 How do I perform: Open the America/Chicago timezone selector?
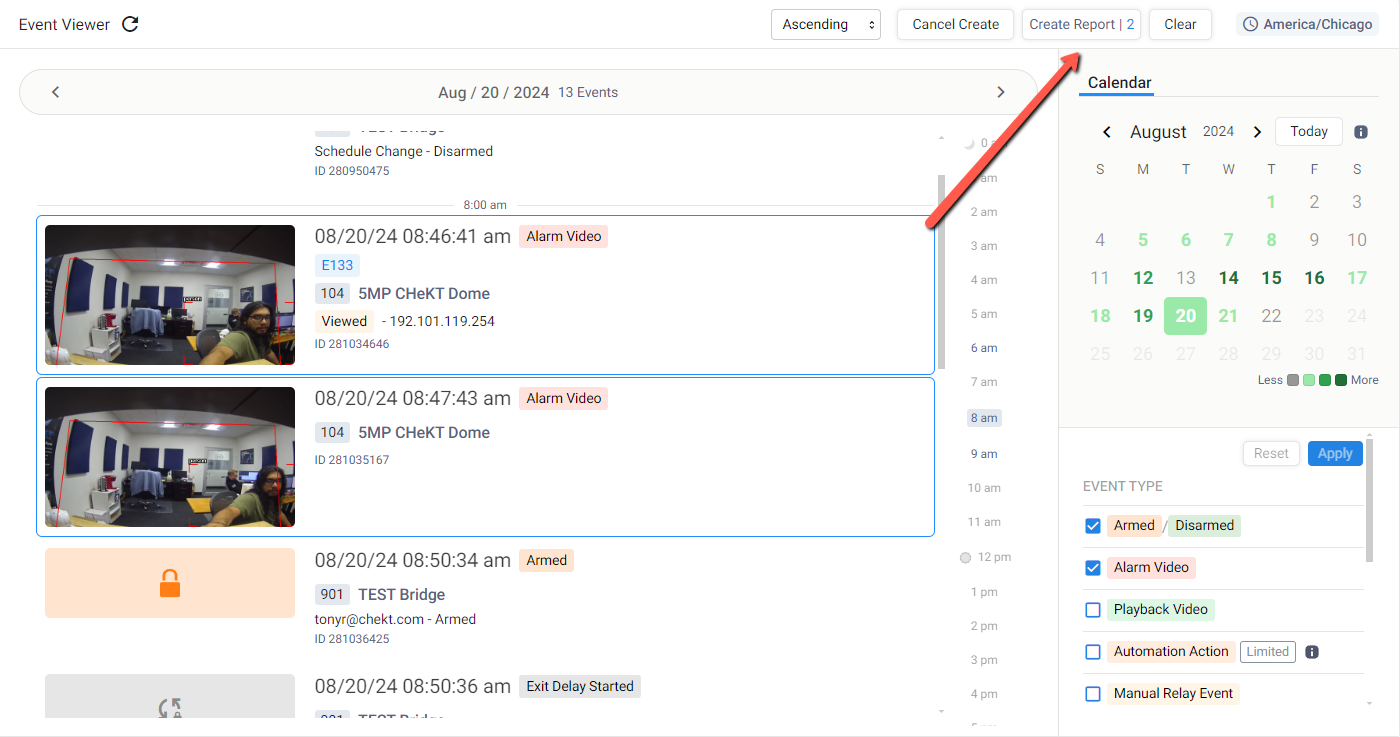1309,25
